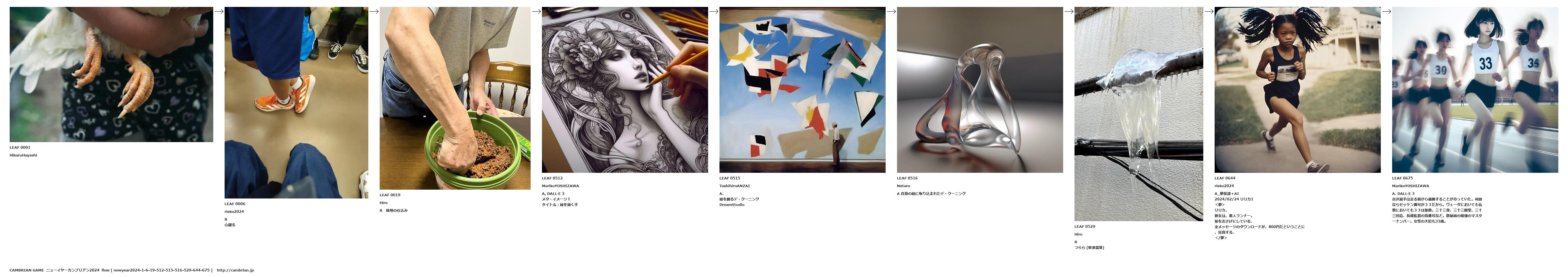Click the arrow between LEAF 0001 and 0006
This screenshot has height=277, width=1568.
[219, 11]
